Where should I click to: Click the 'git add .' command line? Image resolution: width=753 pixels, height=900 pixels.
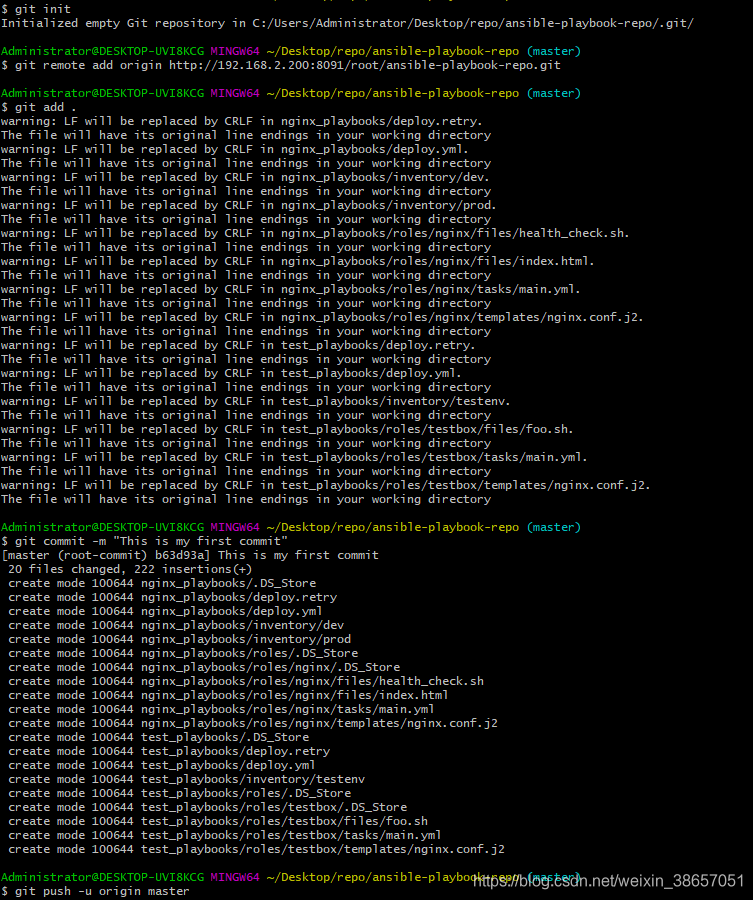click(x=38, y=107)
